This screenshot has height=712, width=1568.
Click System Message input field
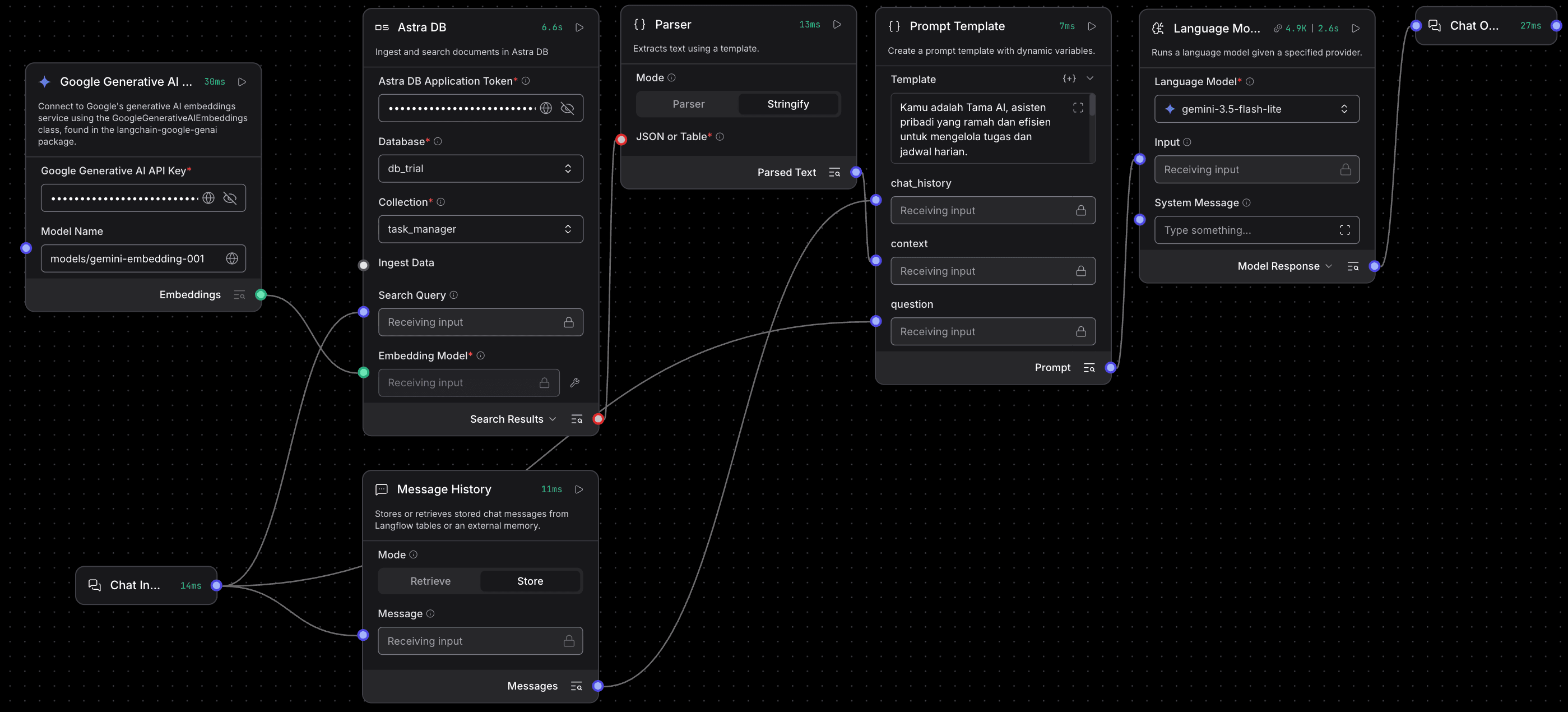[x=1256, y=230]
